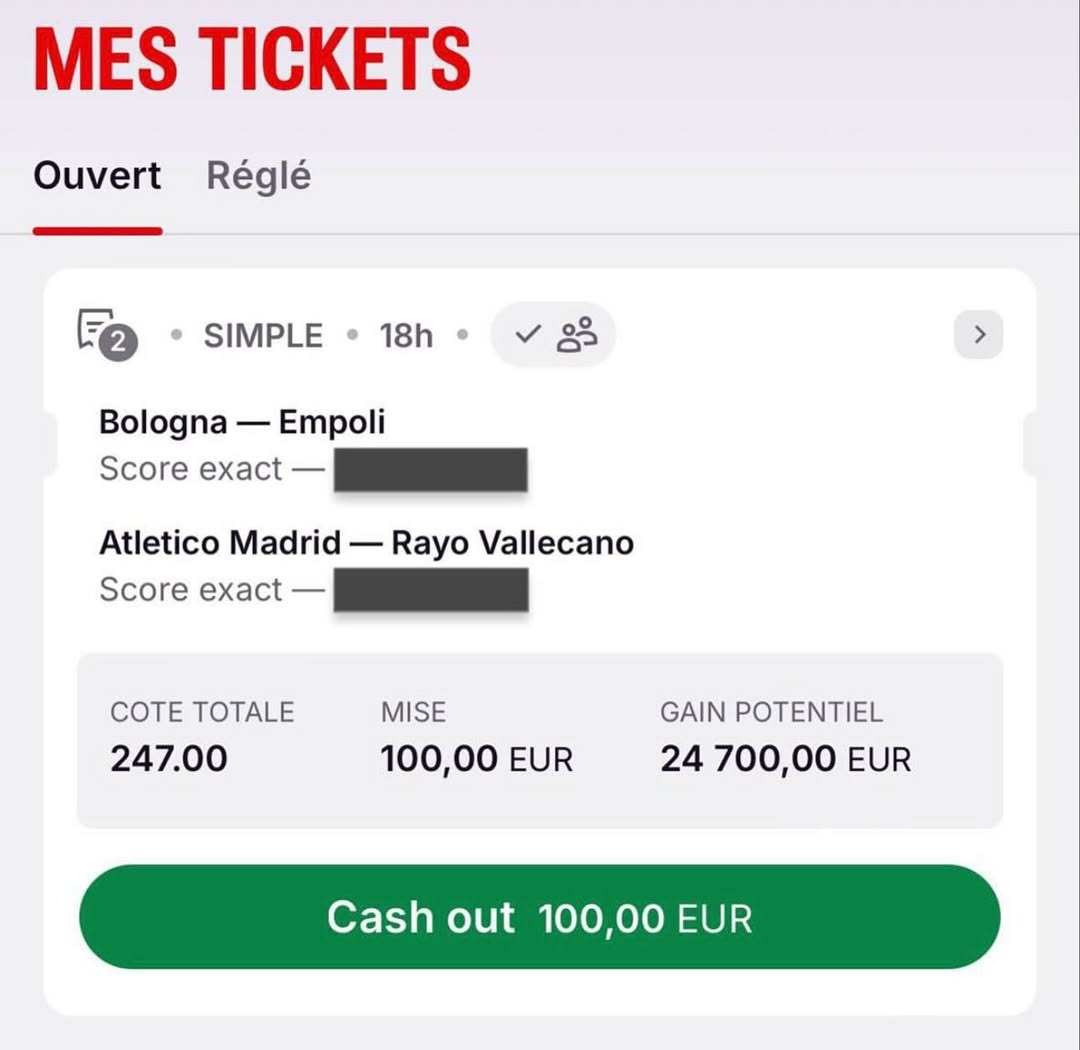Tap the green Cash out 100,00 EUR button
This screenshot has height=1050, width=1080.
540,916
